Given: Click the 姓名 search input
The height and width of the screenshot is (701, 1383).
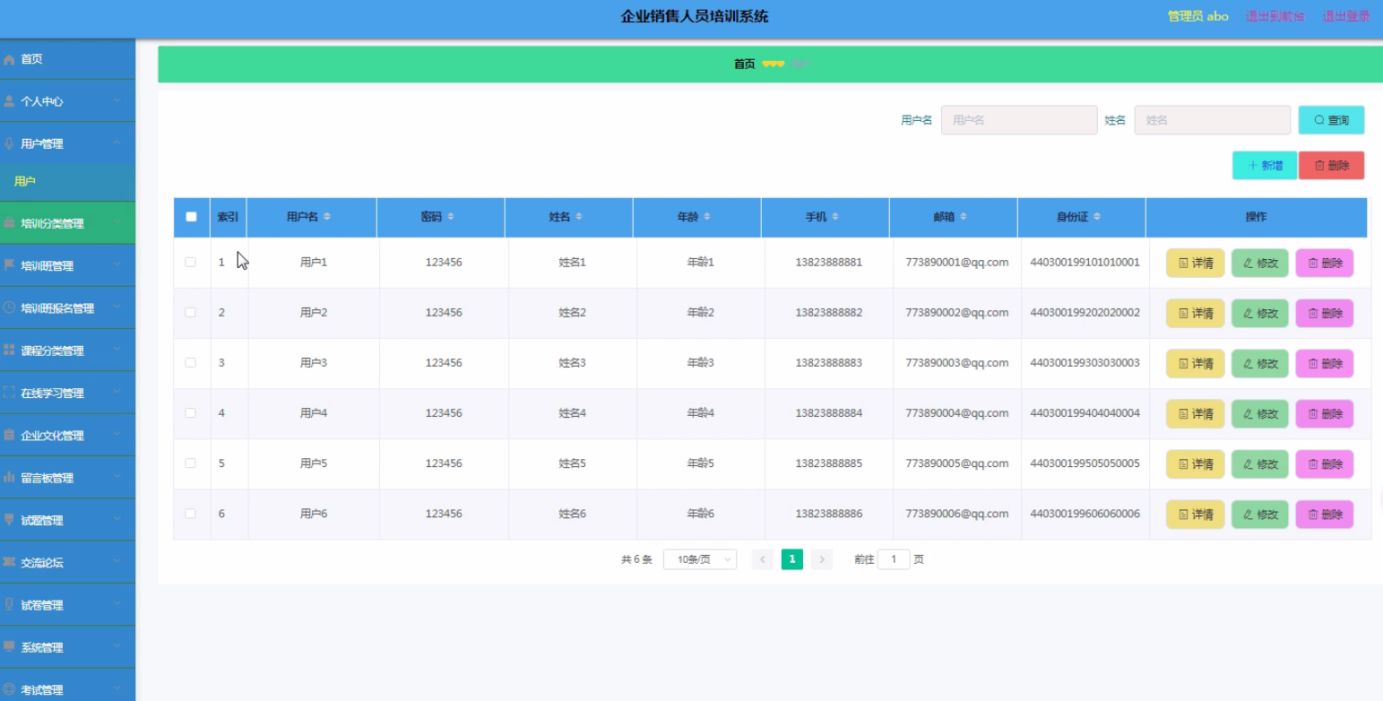Looking at the screenshot, I should coord(1212,120).
